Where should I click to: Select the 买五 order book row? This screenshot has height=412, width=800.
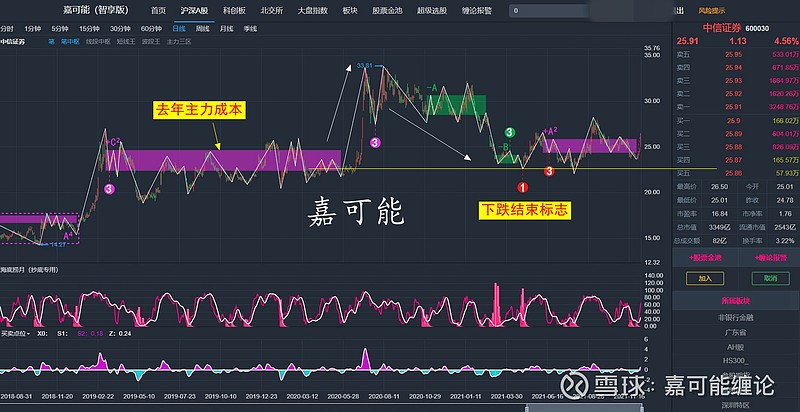pyautogui.click(x=736, y=173)
